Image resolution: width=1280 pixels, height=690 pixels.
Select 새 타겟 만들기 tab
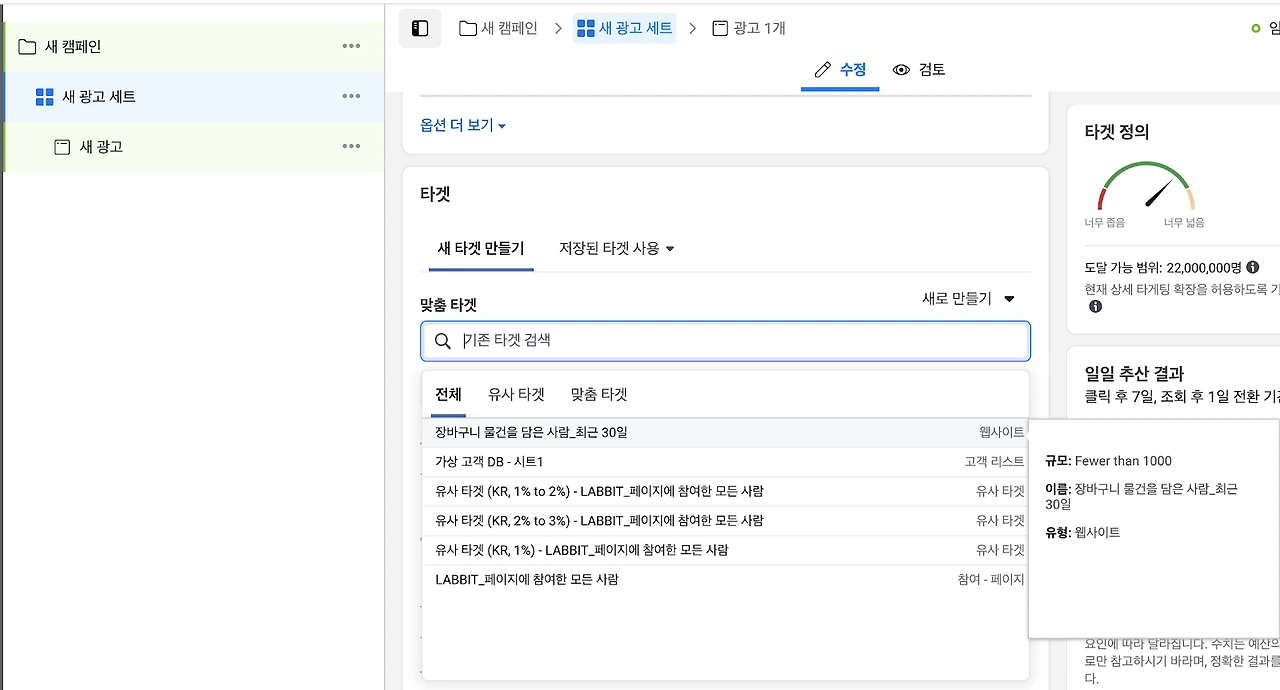click(481, 248)
